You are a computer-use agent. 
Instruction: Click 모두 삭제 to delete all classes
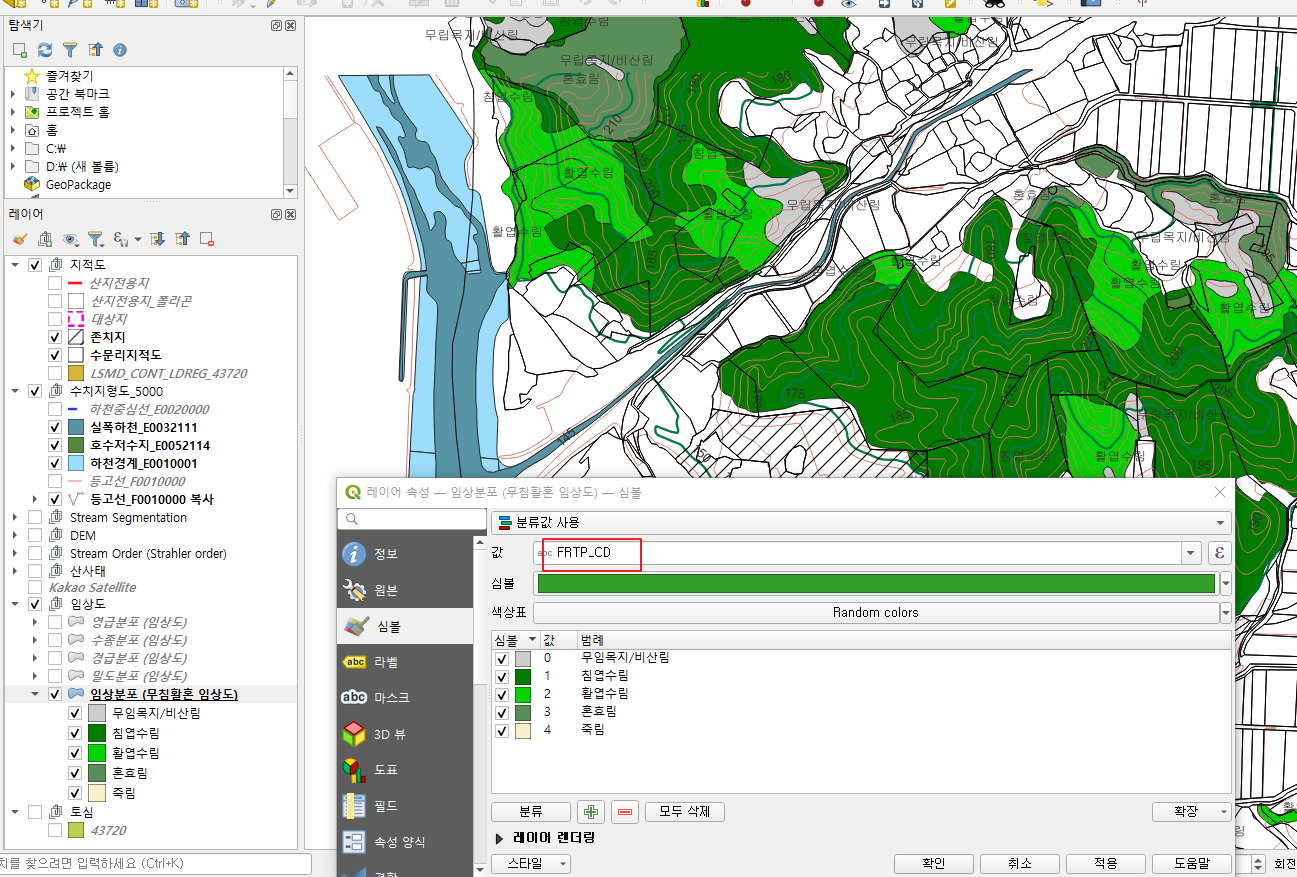tap(684, 811)
